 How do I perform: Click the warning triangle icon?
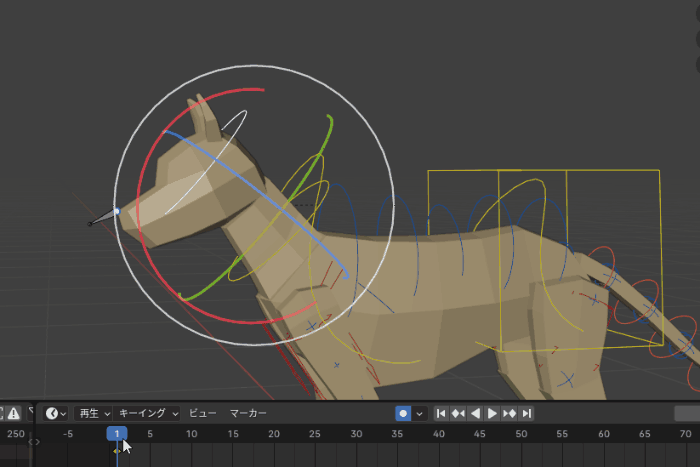14,413
